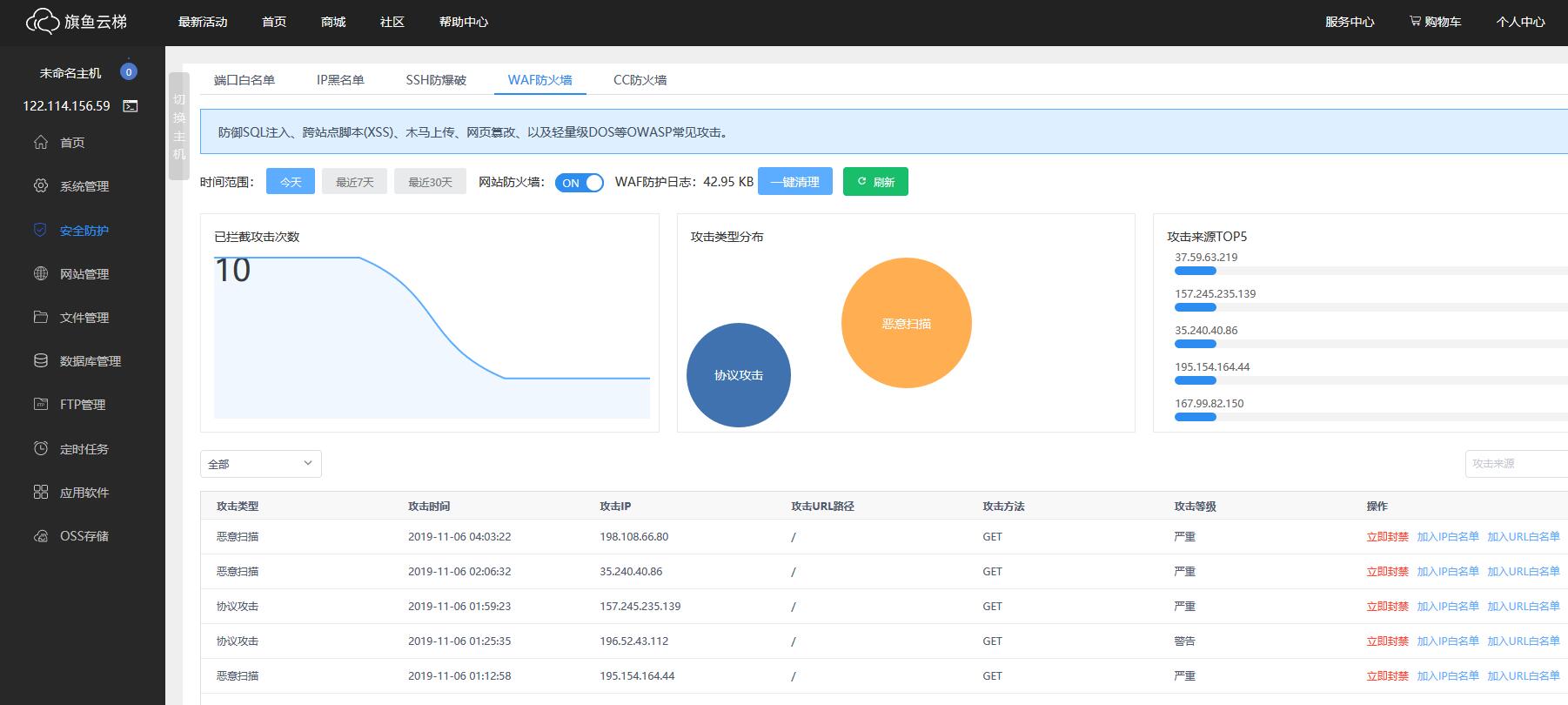Click the 一键清理 button

click(x=795, y=181)
